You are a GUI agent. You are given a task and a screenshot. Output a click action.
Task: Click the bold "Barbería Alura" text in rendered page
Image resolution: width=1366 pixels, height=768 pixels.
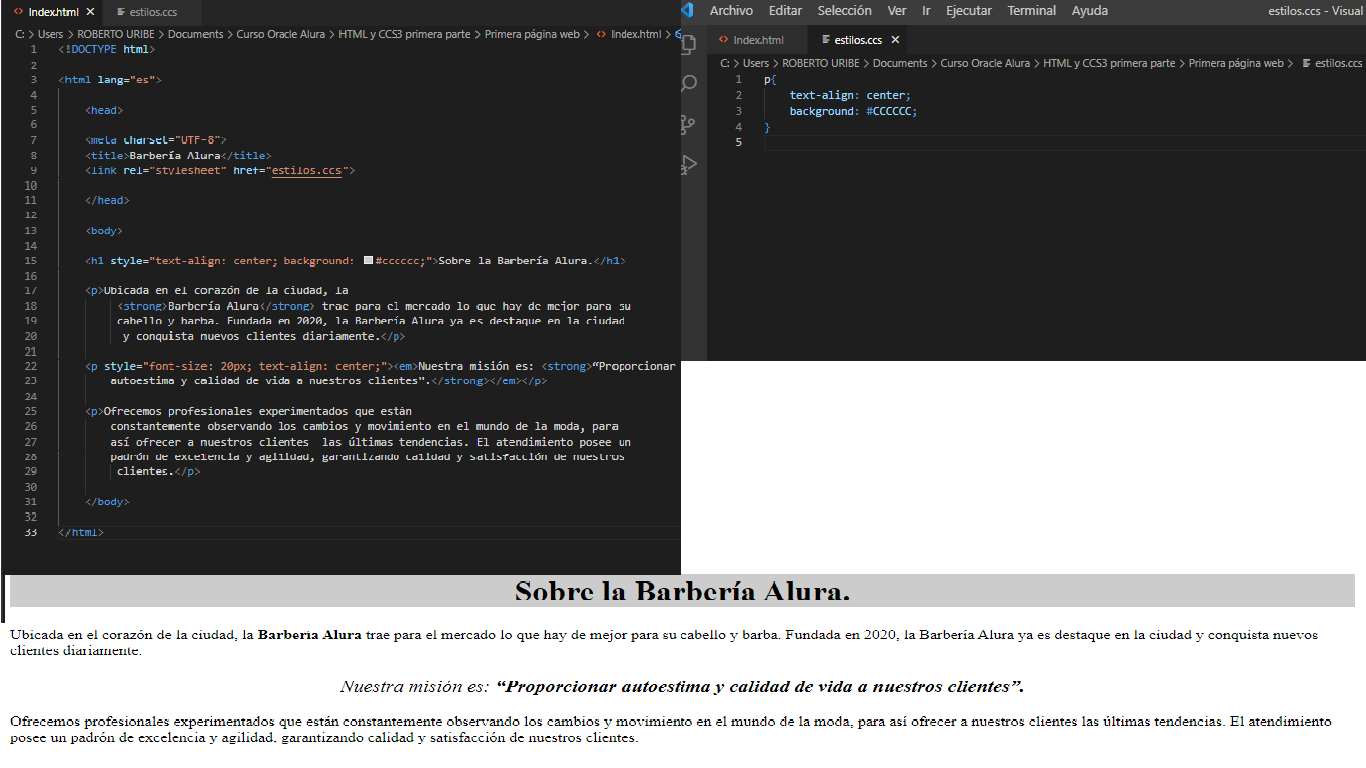(x=309, y=635)
